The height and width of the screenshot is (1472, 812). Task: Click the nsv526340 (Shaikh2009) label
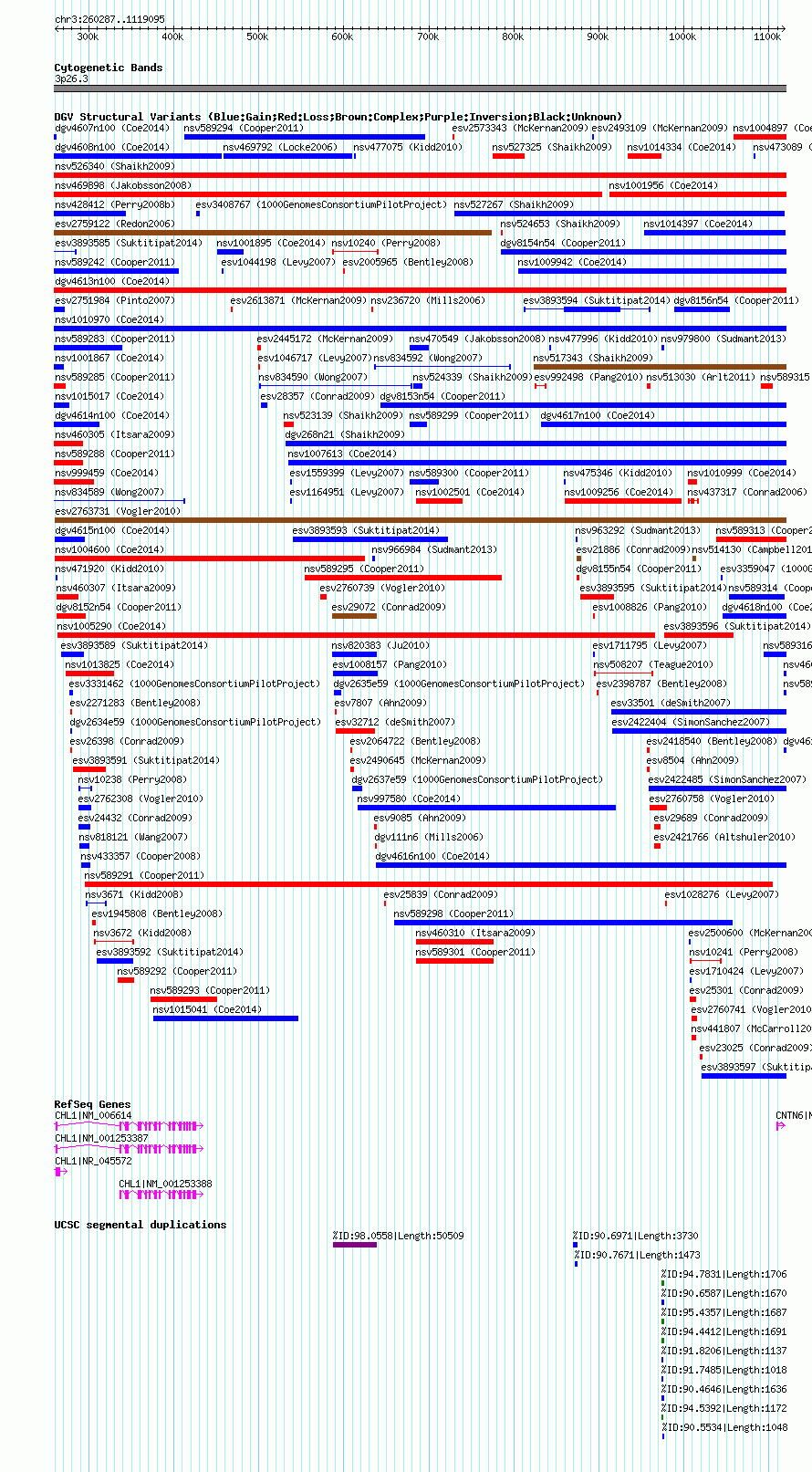[115, 166]
